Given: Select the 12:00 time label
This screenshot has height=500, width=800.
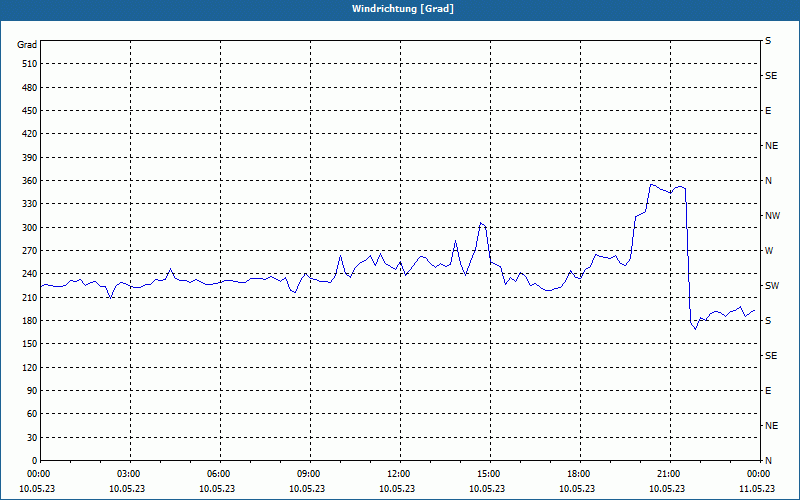Looking at the screenshot, I should [398, 474].
